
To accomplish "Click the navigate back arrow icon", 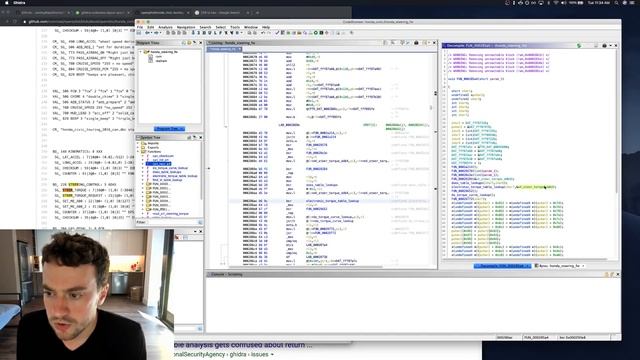I will click(x=147, y=33).
